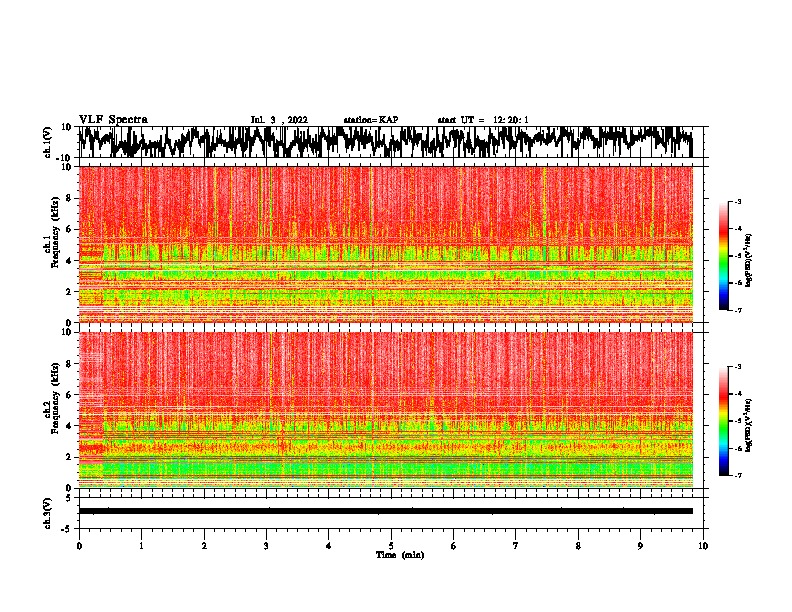Click the "4" kHz tick of ch.2 spectrogram

click(x=69, y=426)
